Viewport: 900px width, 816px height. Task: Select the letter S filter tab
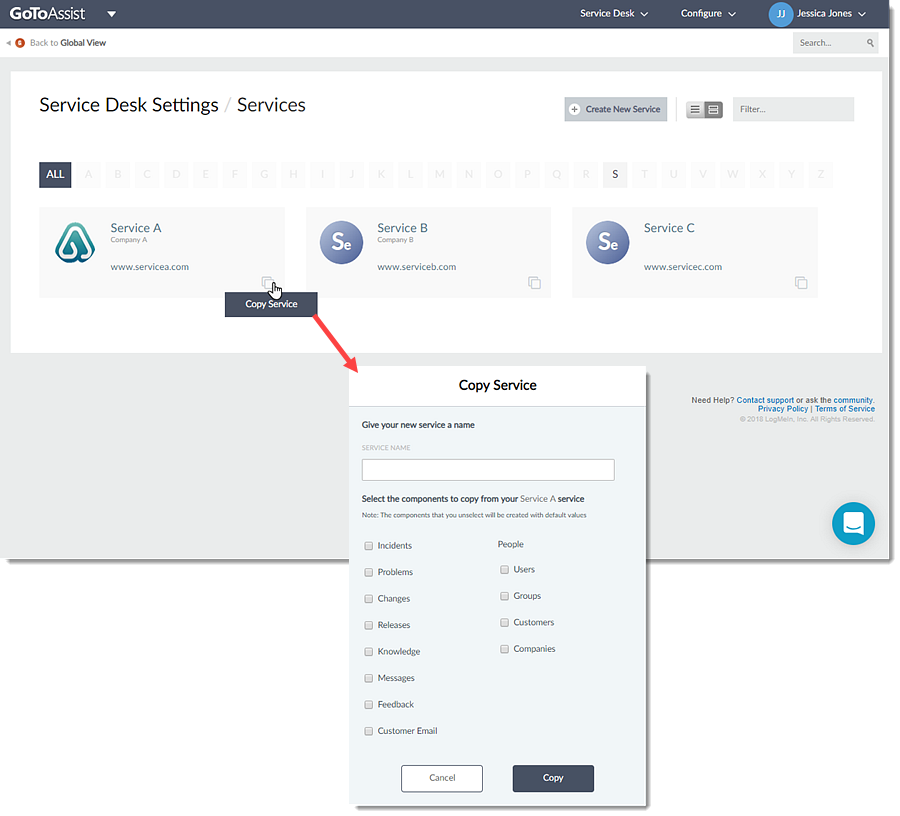click(x=615, y=174)
